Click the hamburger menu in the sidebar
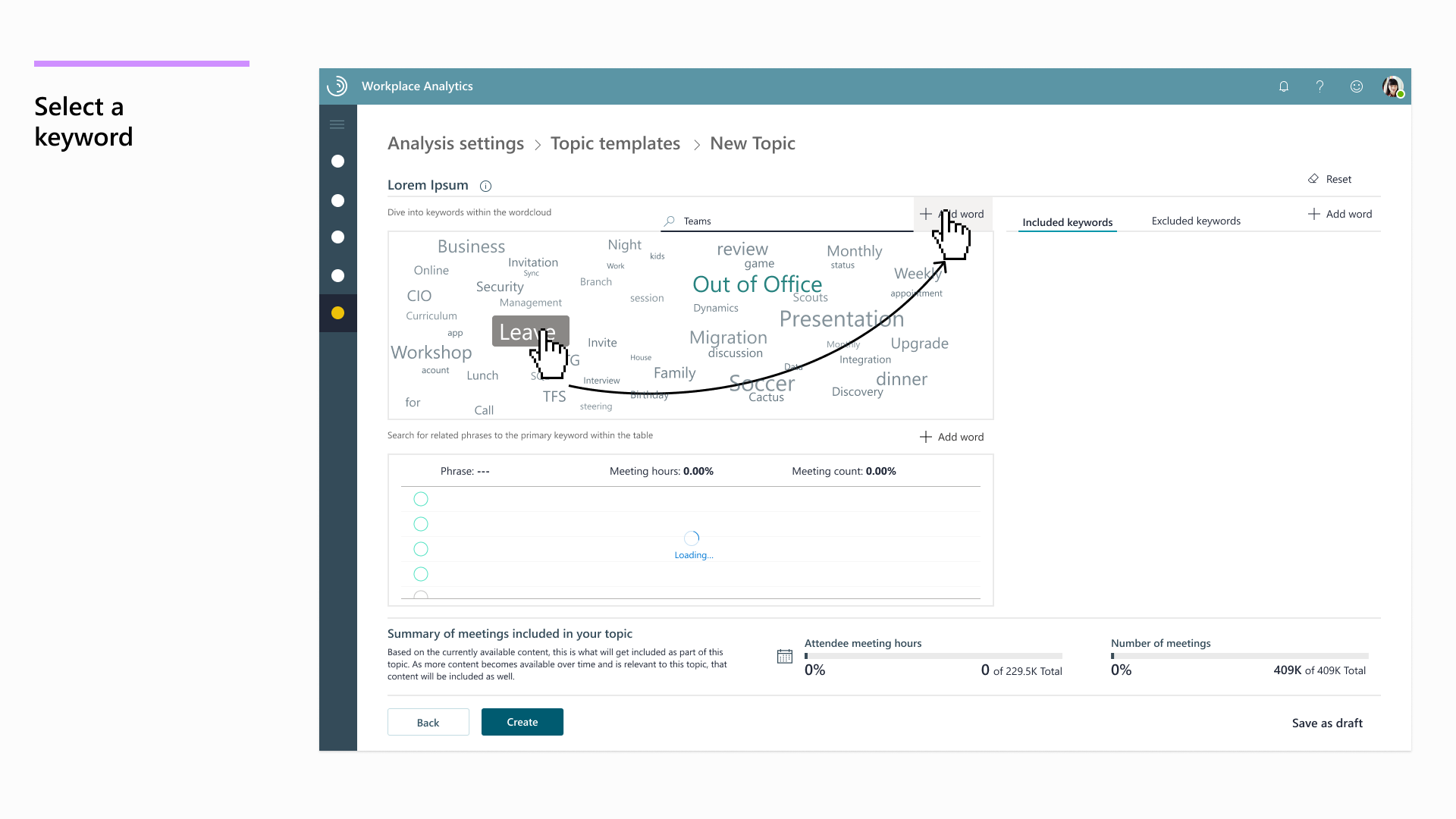Image resolution: width=1456 pixels, height=819 pixels. tap(337, 124)
